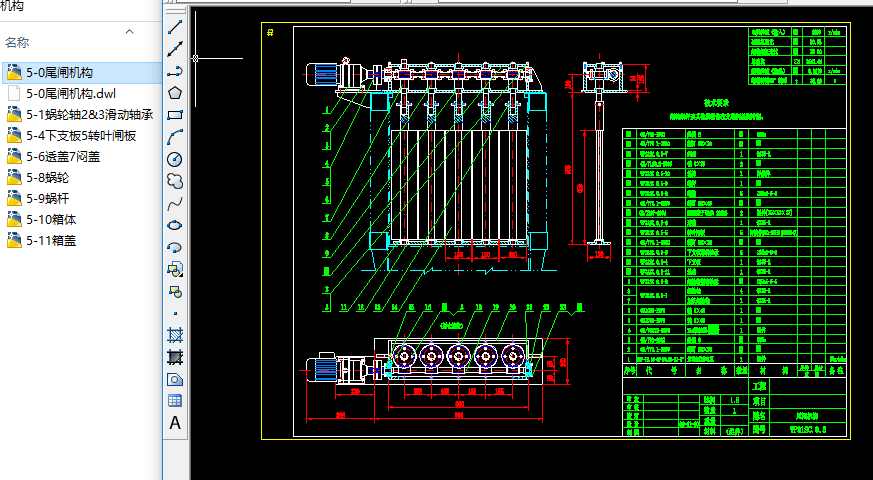
Task: Open the 5-9蜗杆 folder
Action: coord(47,199)
